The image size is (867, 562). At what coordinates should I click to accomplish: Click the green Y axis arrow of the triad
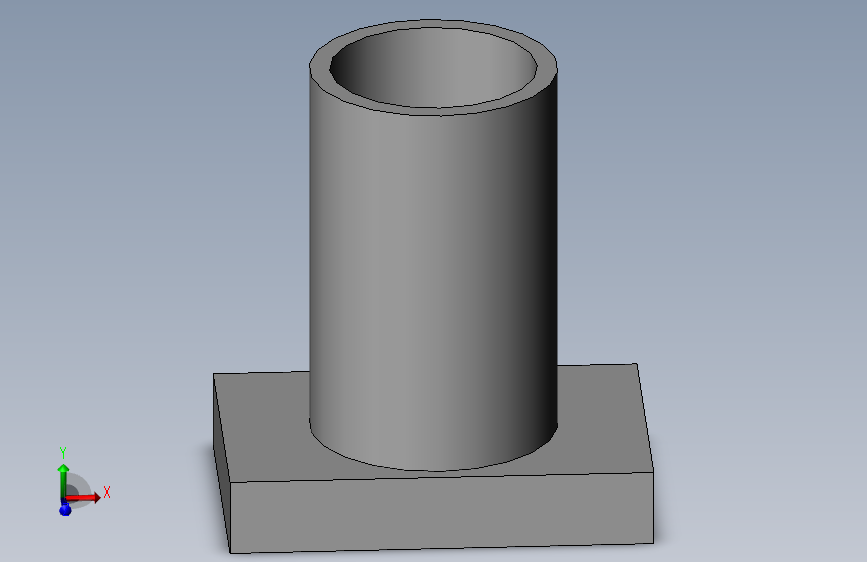(63, 481)
